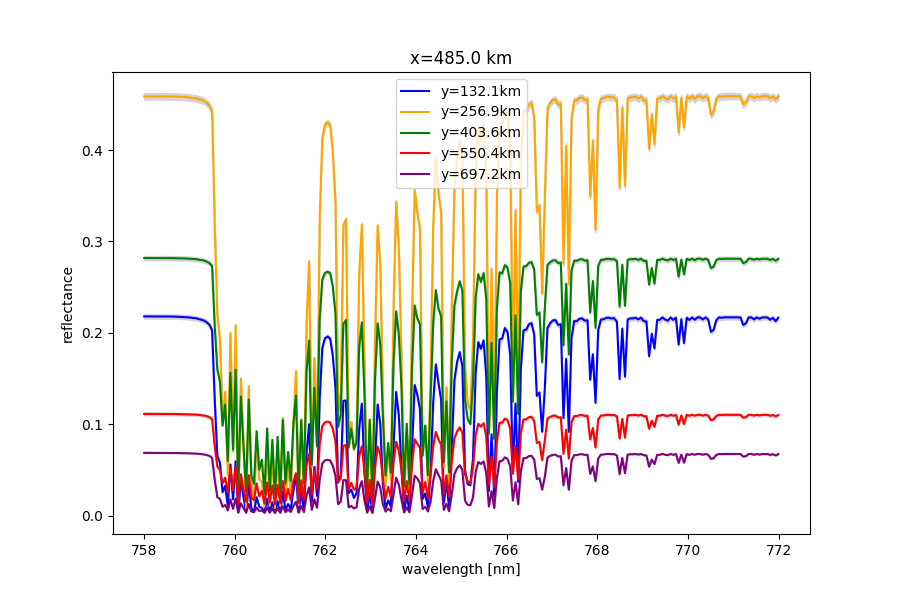Select the 0.0 y-axis tick label

pos(93,516)
